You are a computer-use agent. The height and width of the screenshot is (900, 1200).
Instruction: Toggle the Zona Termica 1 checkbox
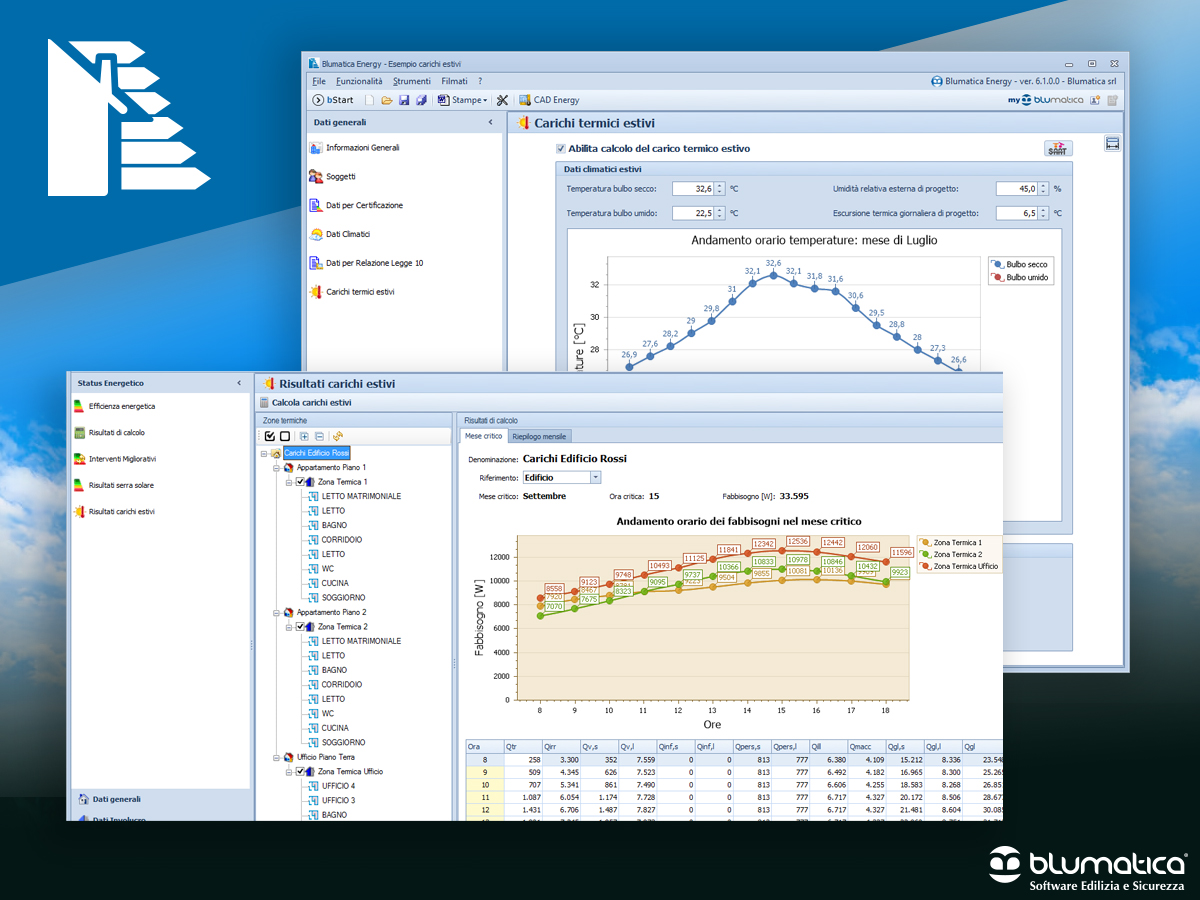301,482
